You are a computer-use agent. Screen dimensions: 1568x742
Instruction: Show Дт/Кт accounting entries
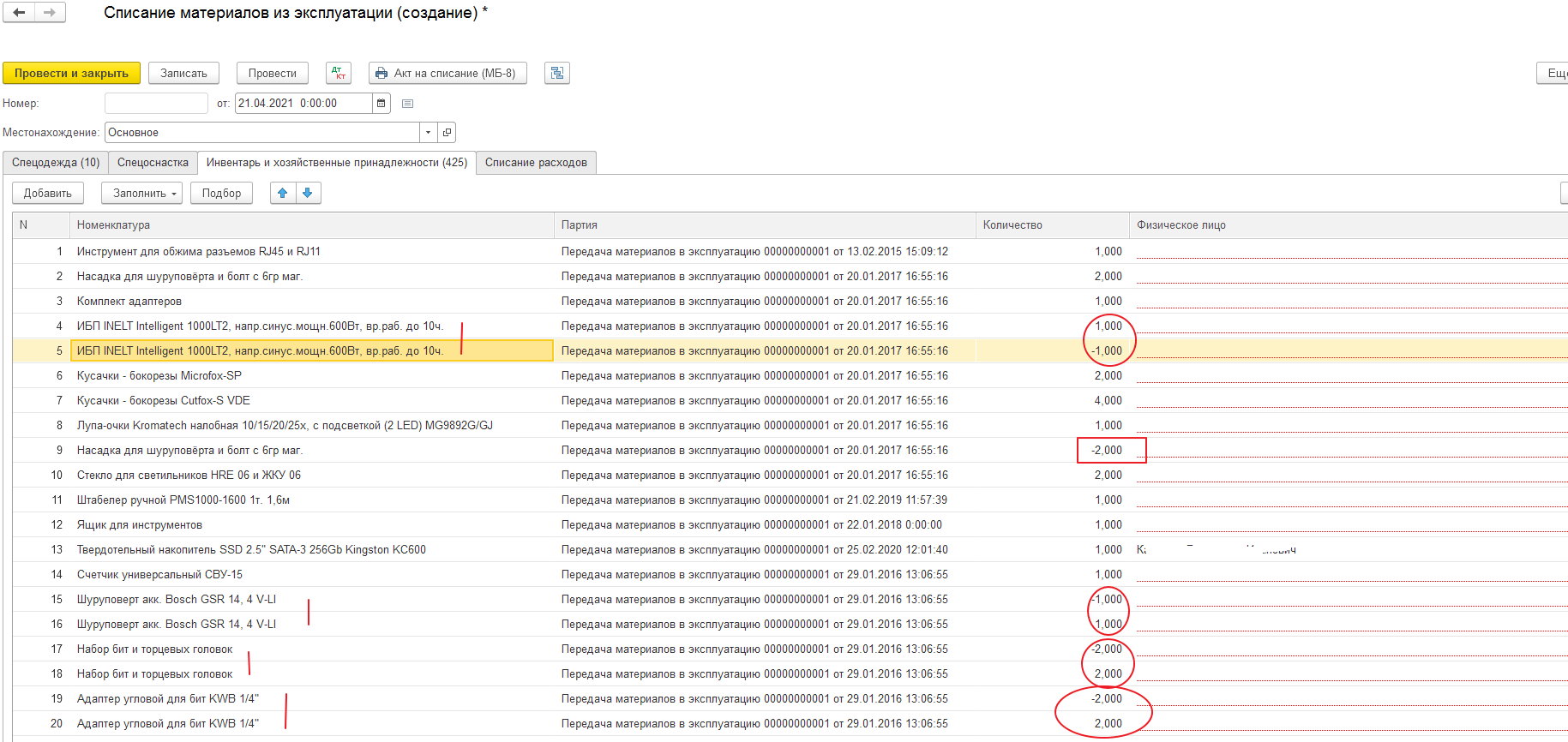(339, 73)
